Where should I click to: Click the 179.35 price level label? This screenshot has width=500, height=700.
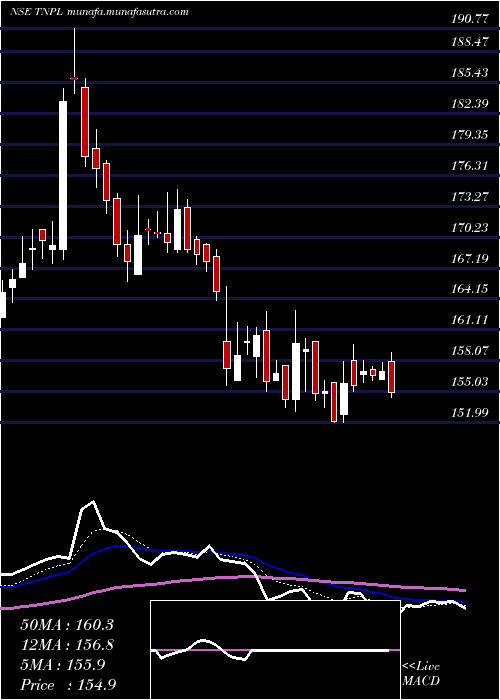(x=470, y=135)
